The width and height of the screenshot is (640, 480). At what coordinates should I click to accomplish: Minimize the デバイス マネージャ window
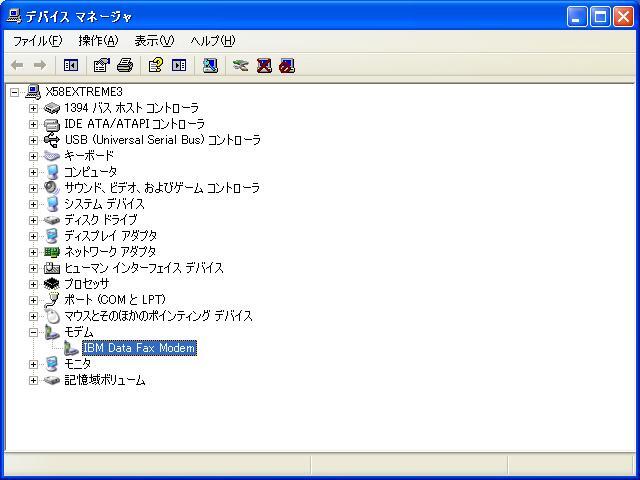pos(577,17)
